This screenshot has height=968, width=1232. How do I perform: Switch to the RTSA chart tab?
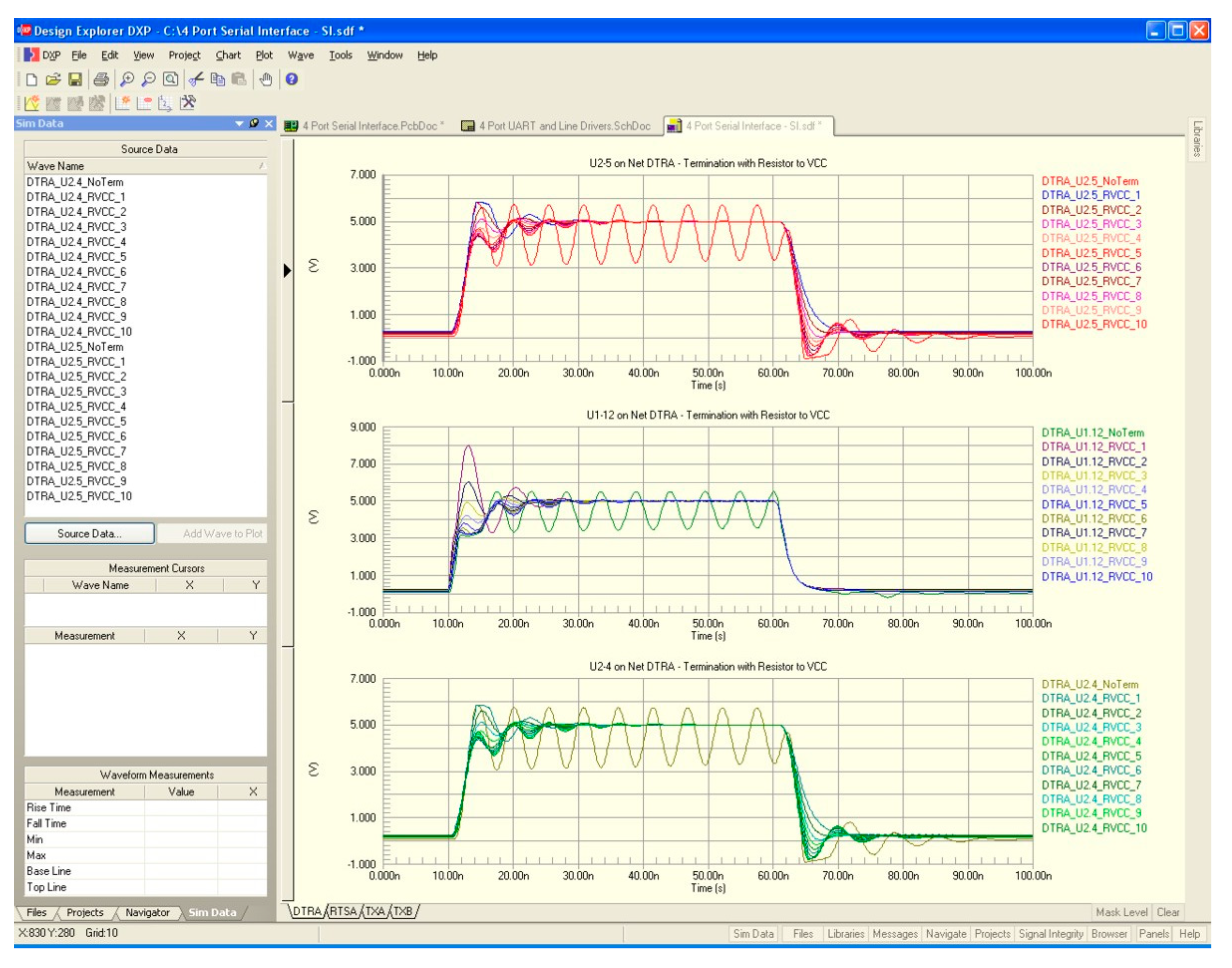coord(343,912)
